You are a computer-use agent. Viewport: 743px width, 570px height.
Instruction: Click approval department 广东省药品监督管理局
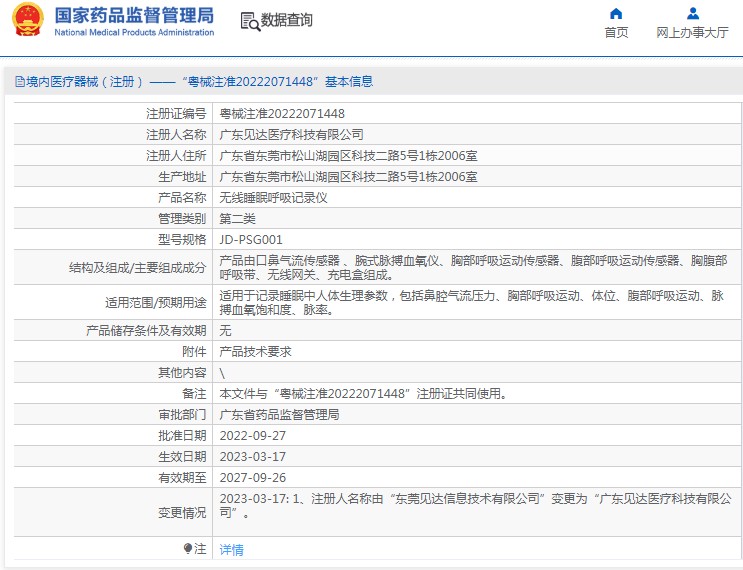[x=279, y=414]
